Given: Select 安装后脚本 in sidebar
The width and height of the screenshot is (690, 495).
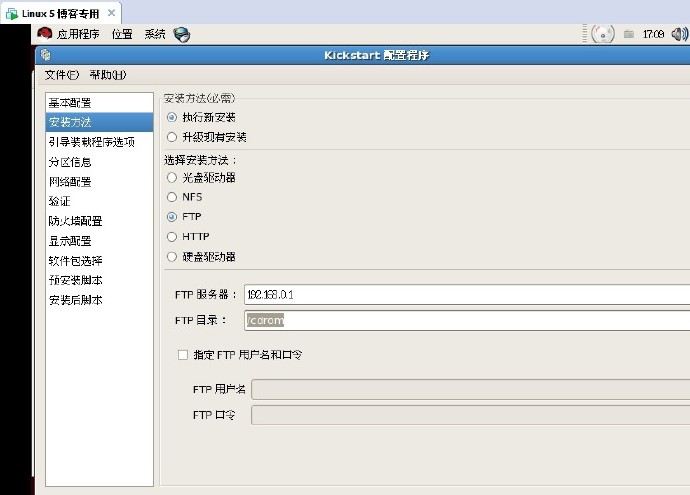Looking at the screenshot, I should tap(99, 300).
